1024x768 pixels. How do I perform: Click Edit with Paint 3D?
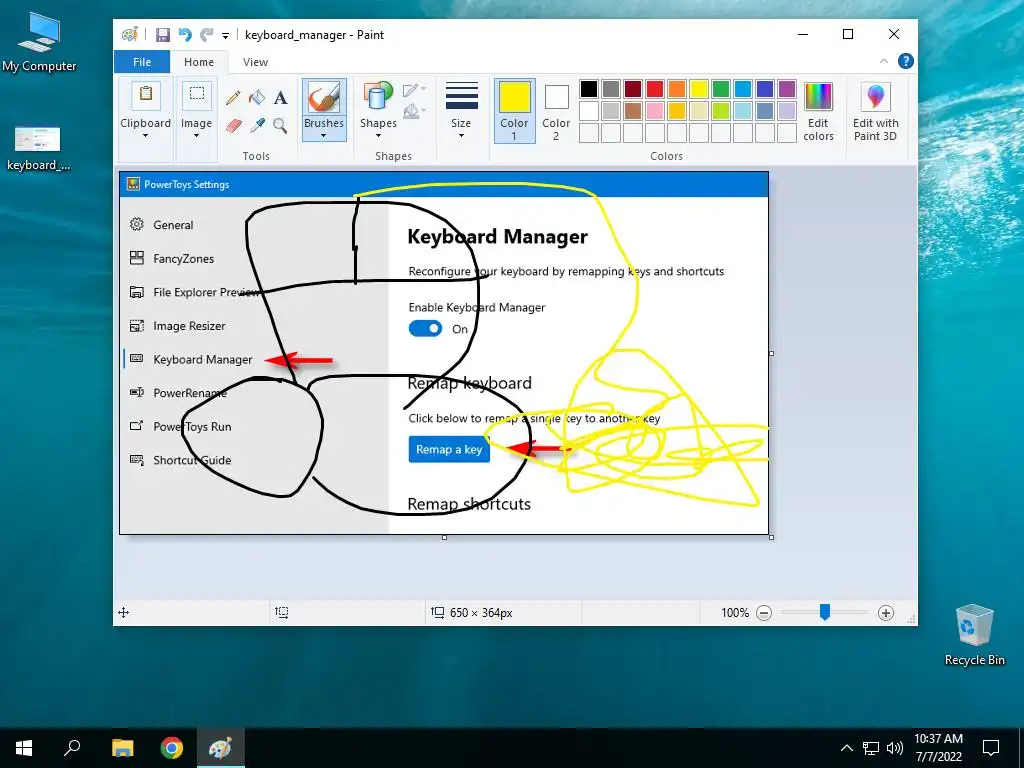pos(876,111)
